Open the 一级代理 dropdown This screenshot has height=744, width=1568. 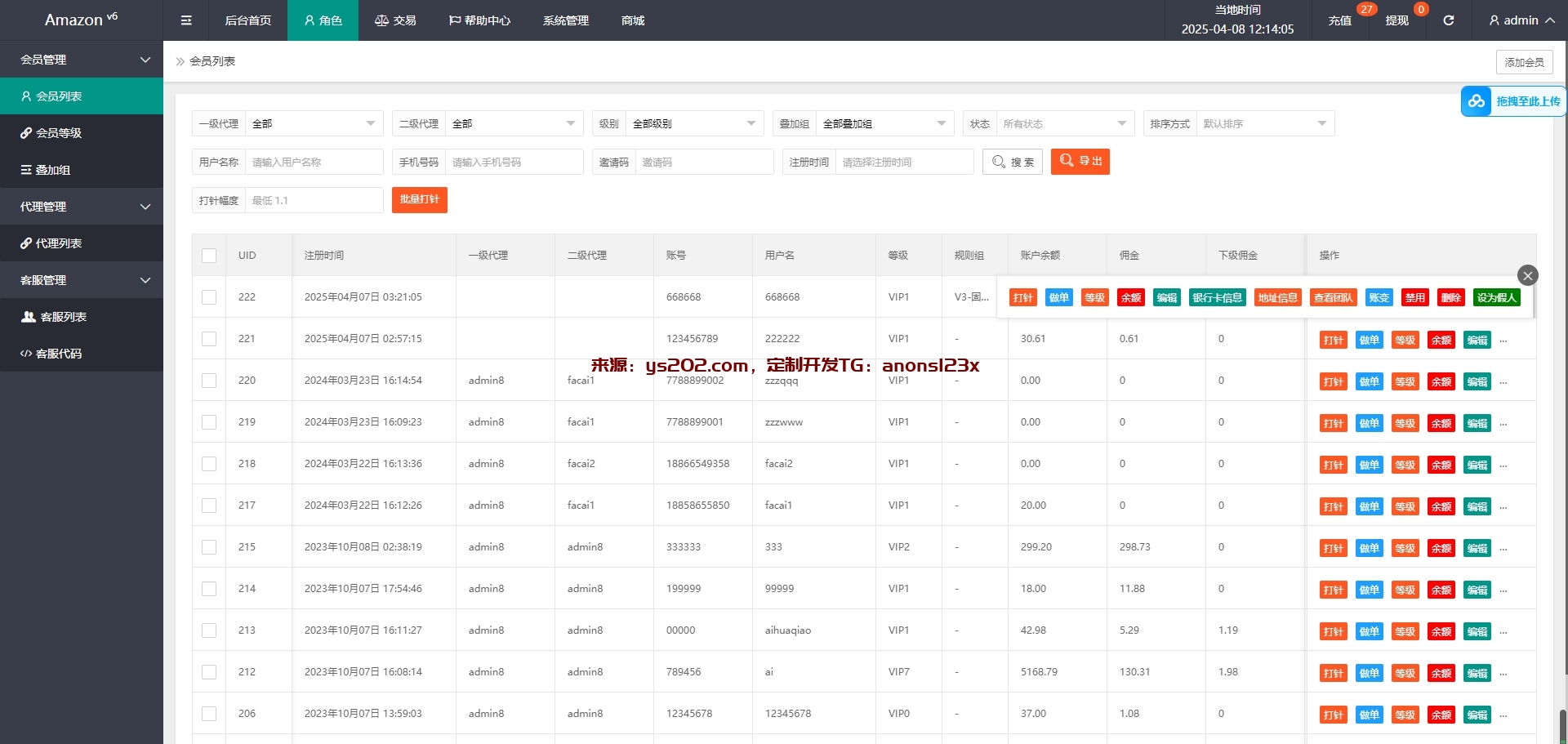click(314, 124)
